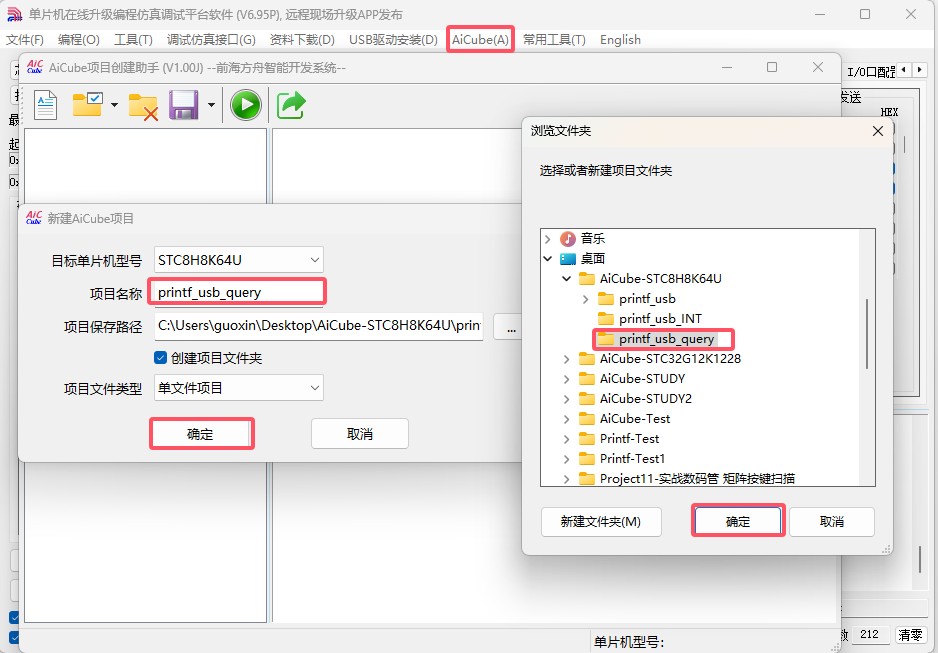Open the 项目文件类型 单文件项目 dropdown
The image size is (938, 653).
[x=239, y=388]
